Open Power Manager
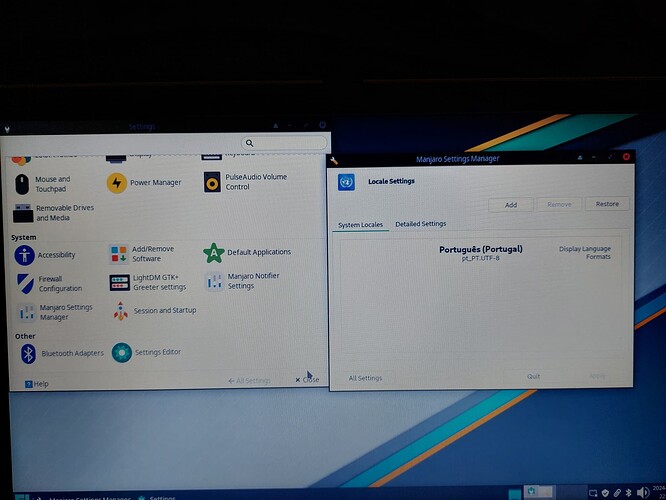Image resolution: width=666 pixels, height=500 pixels. (x=144, y=183)
